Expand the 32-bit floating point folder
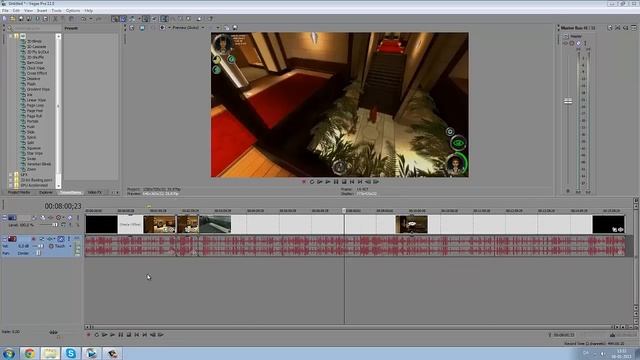This screenshot has height=360, width=640. 11,180
